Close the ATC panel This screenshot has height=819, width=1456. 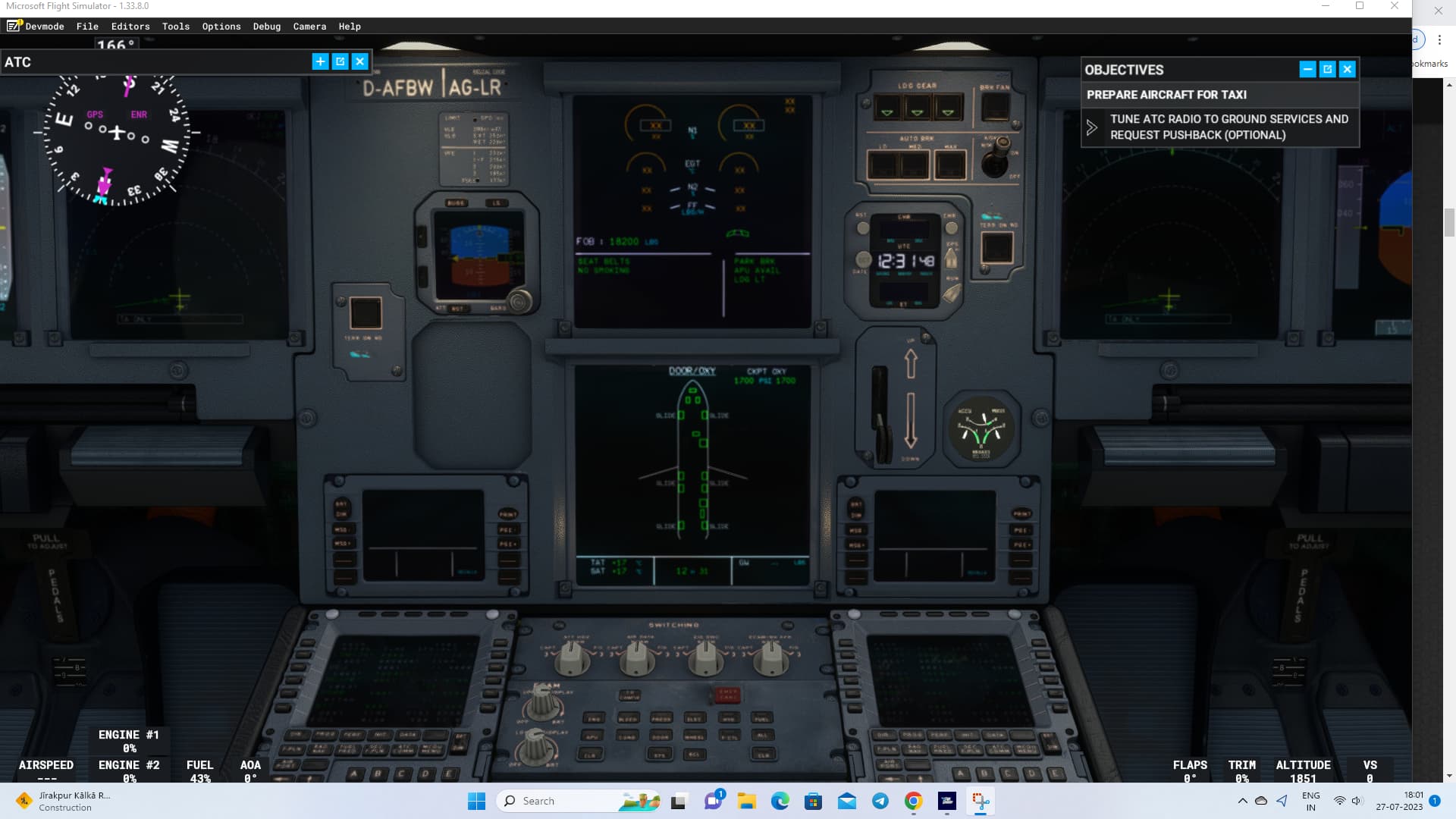pyautogui.click(x=360, y=61)
